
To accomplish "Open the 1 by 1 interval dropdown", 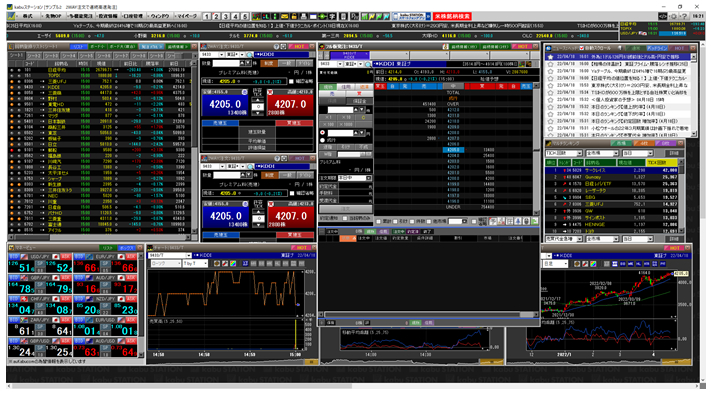I will (x=195, y=263).
